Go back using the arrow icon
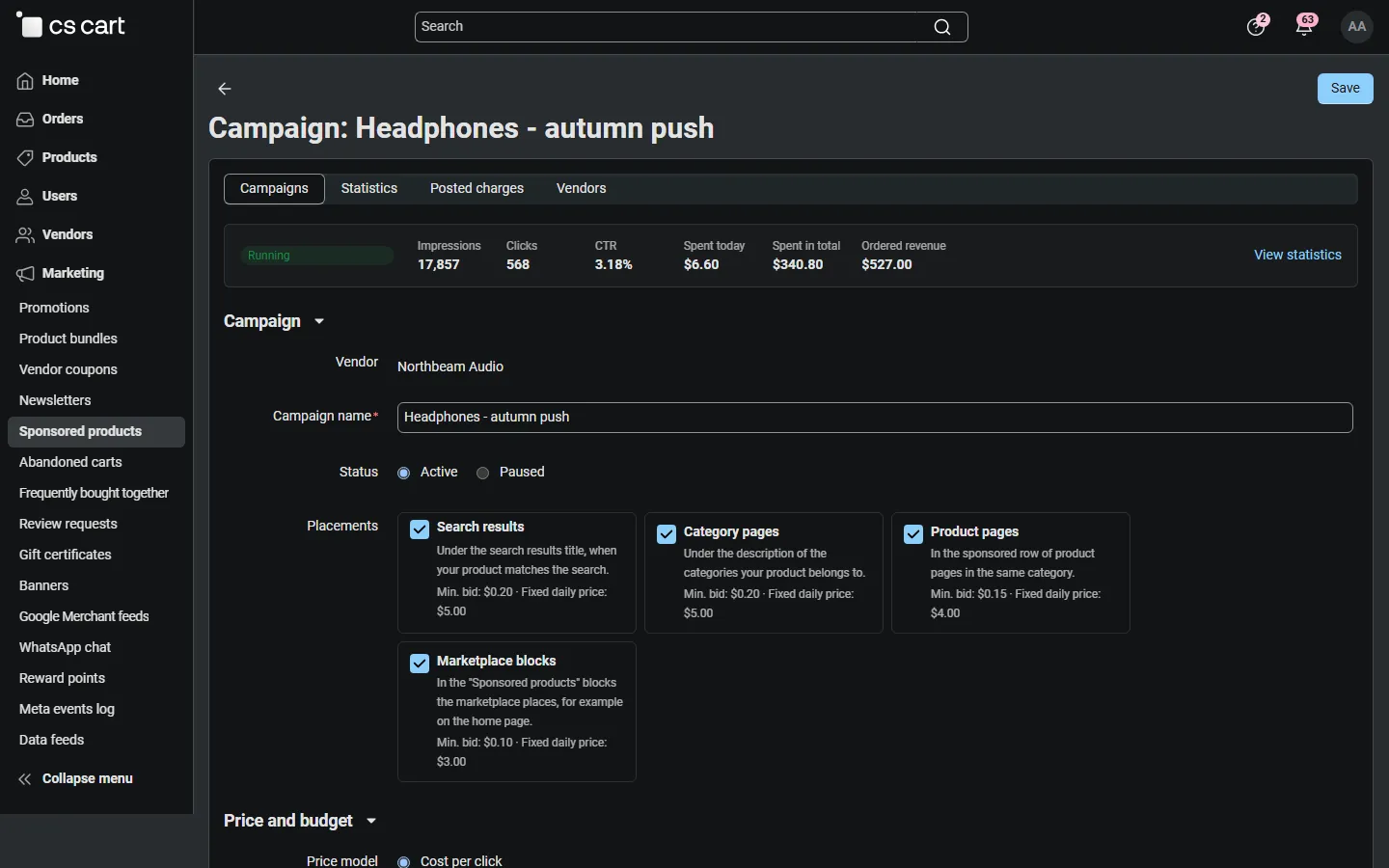This screenshot has width=1389, height=868. point(225,89)
